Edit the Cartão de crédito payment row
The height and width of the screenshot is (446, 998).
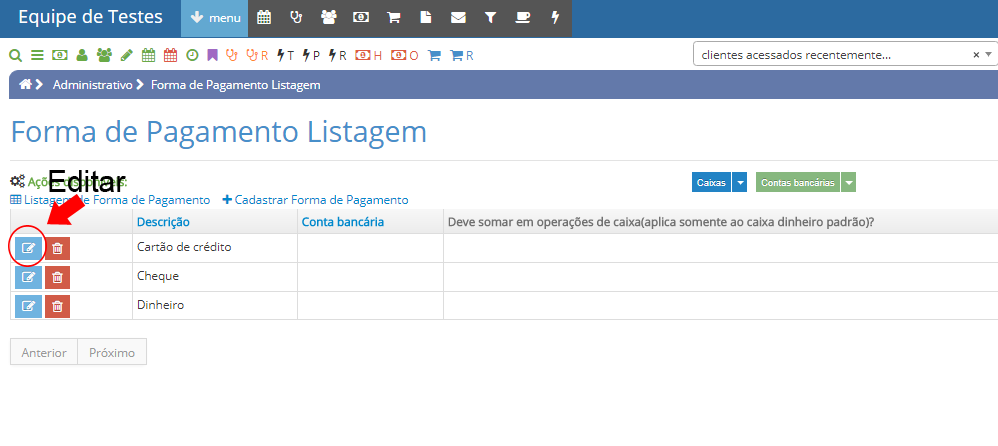(x=28, y=248)
